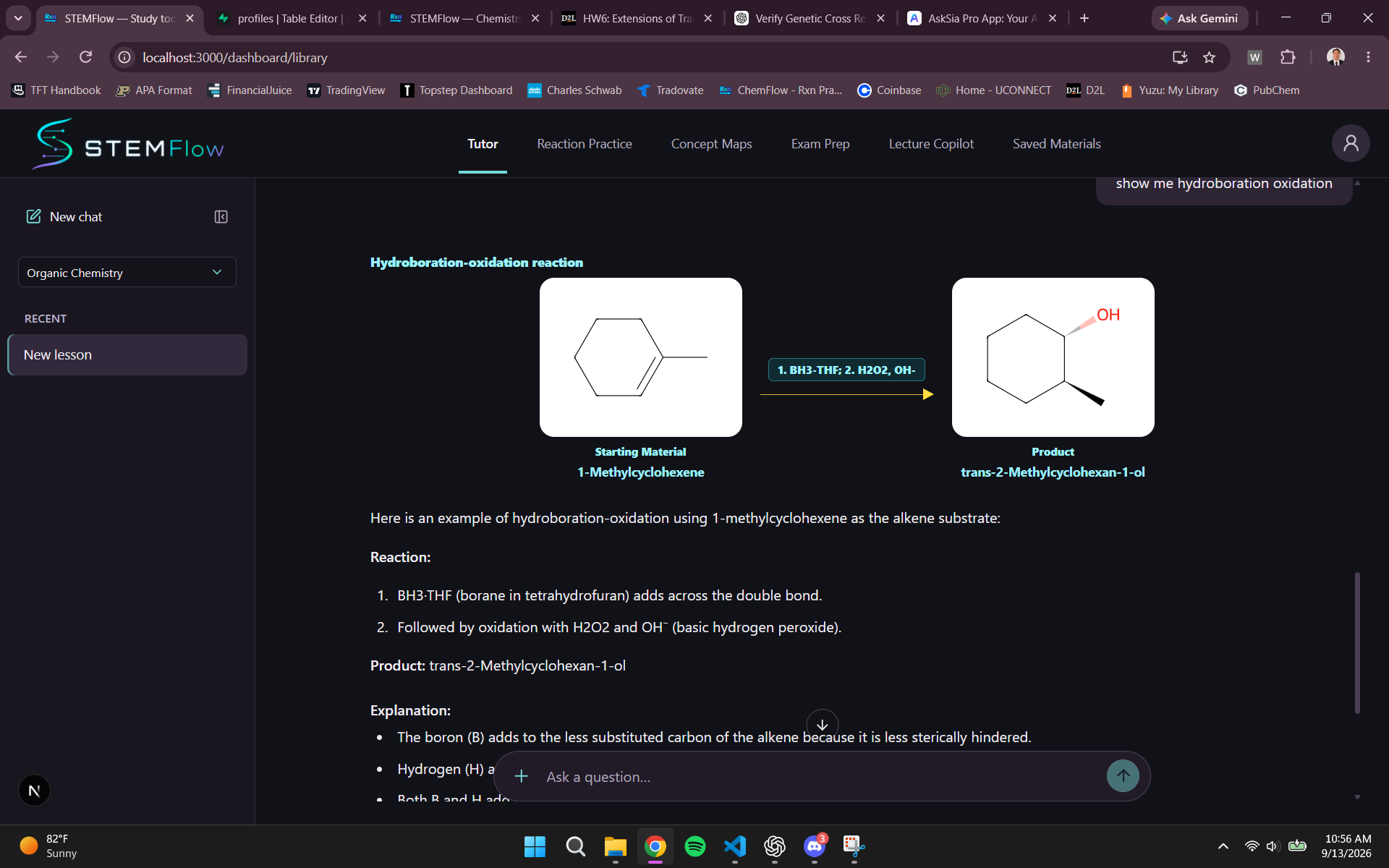Switch to the profiles Table Editor browser tab
Screen dimensions: 1389x868
(x=293, y=18)
